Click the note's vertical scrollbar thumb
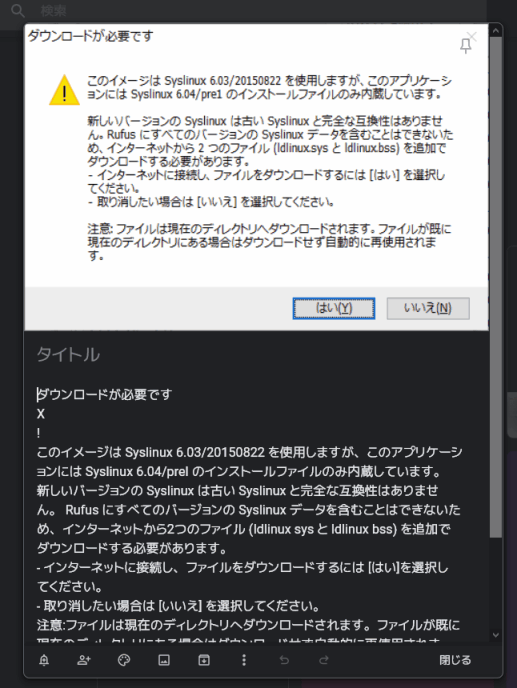Screen dimensions: 517x688 pos(496,287)
